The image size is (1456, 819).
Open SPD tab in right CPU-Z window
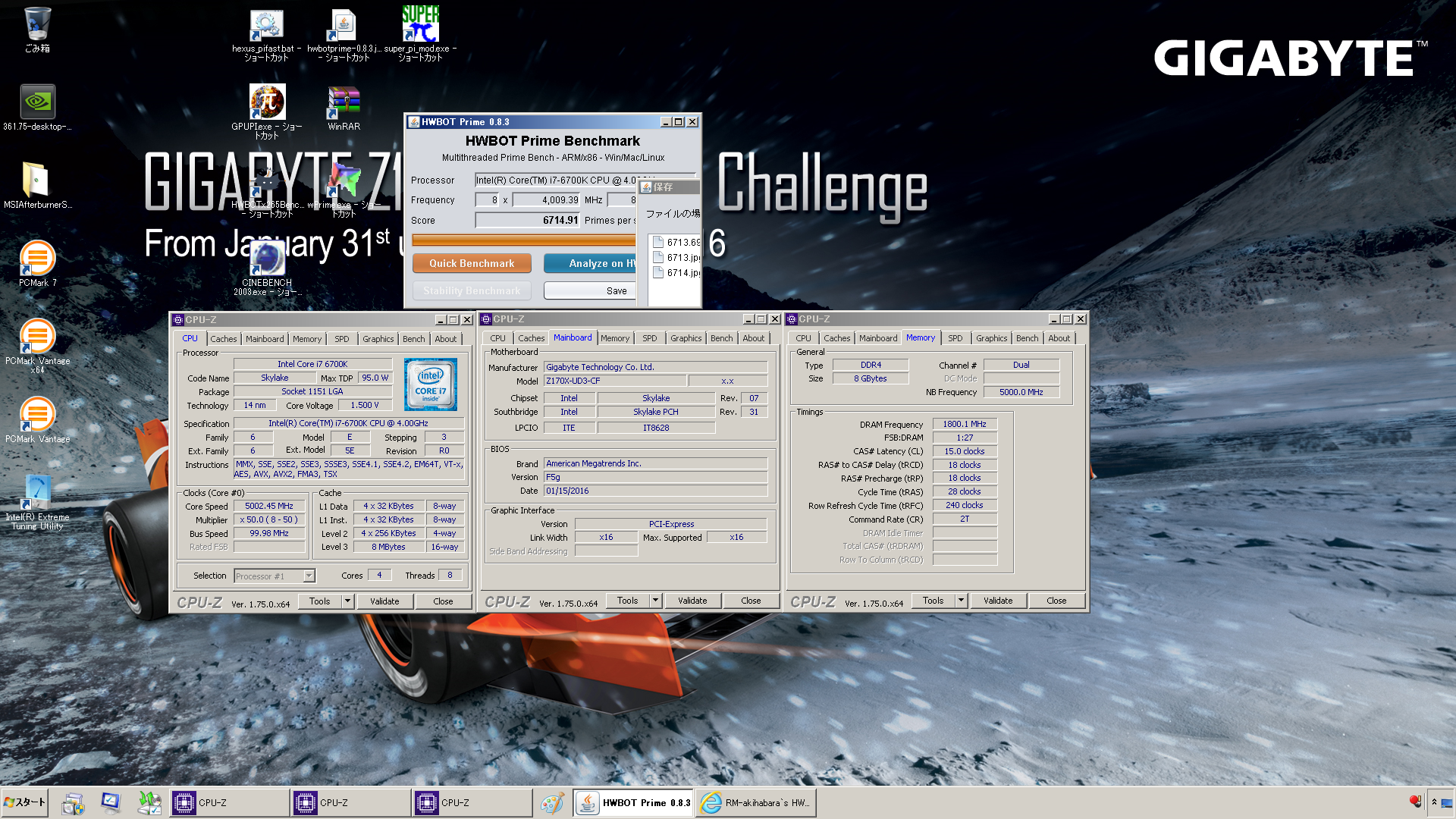(955, 338)
